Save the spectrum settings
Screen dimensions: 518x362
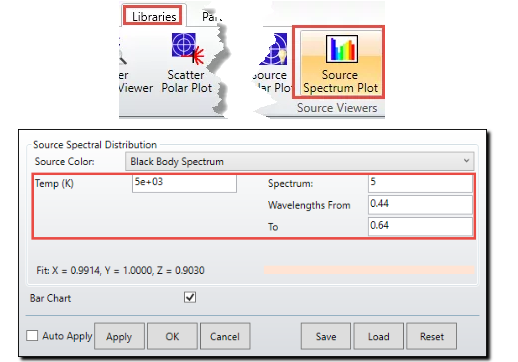point(326,336)
